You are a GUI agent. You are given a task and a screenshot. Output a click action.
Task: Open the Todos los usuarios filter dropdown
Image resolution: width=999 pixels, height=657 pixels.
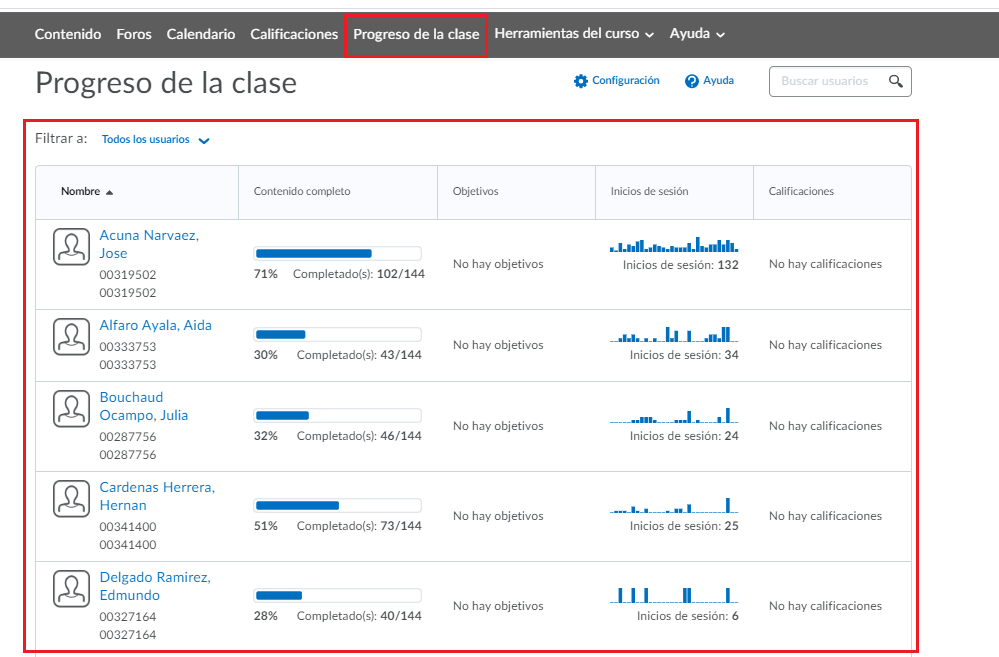pyautogui.click(x=156, y=140)
